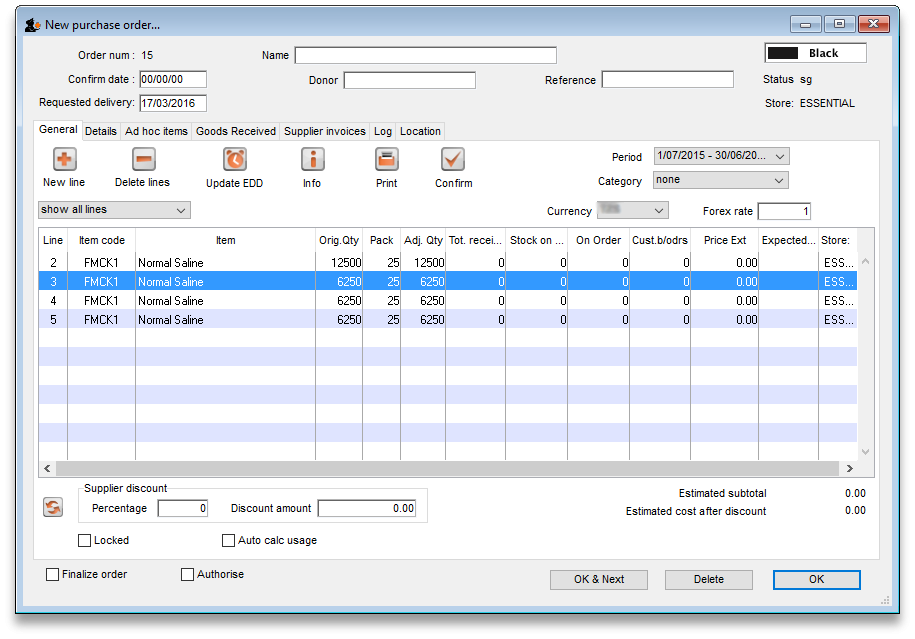915x639 pixels.
Task: Click the Confirm checkmark icon
Action: coord(453,159)
